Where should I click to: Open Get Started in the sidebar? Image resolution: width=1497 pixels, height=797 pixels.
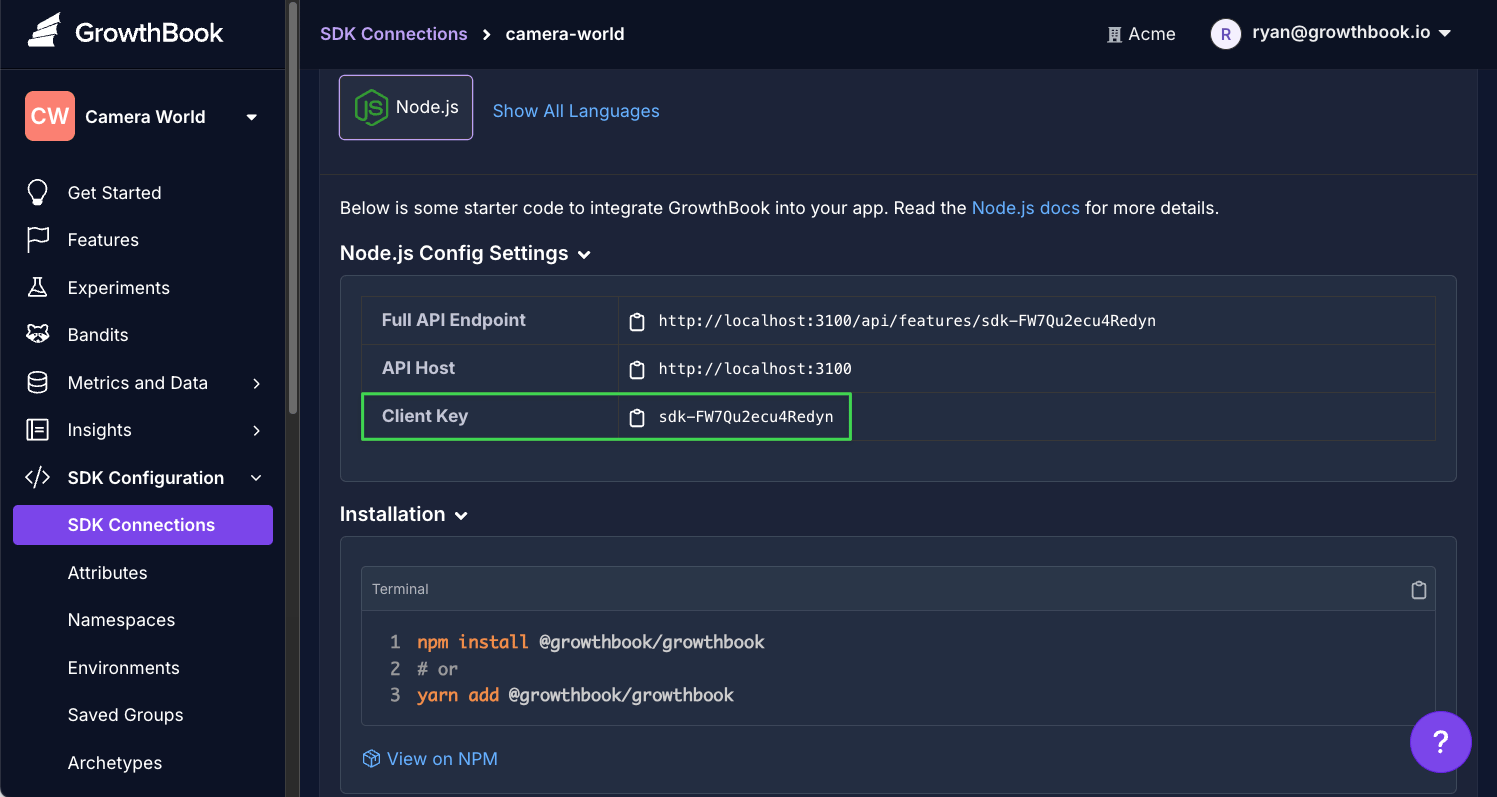coord(114,193)
